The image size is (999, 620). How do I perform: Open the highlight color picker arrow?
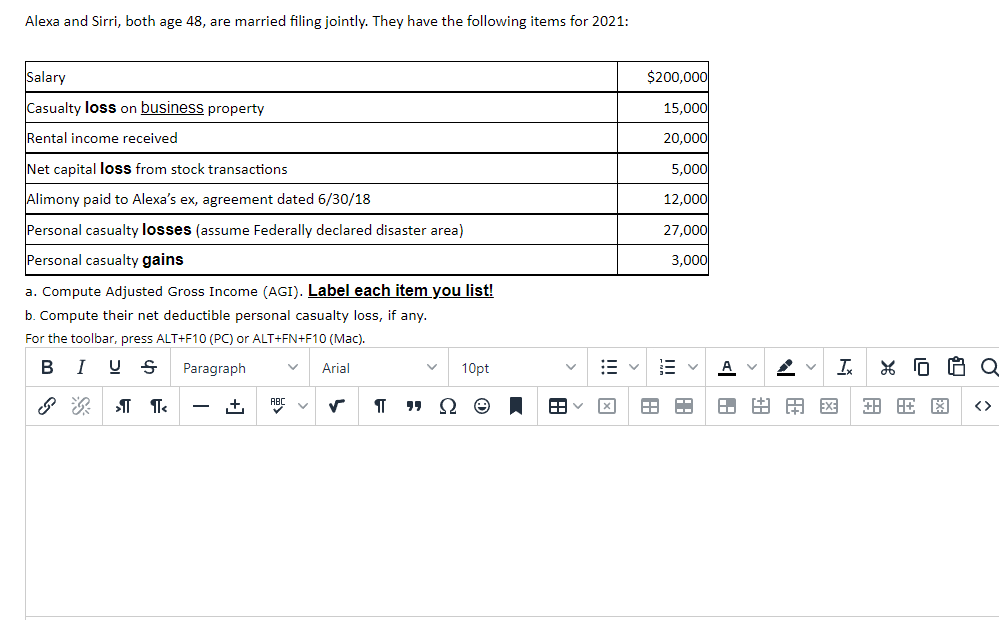810,367
